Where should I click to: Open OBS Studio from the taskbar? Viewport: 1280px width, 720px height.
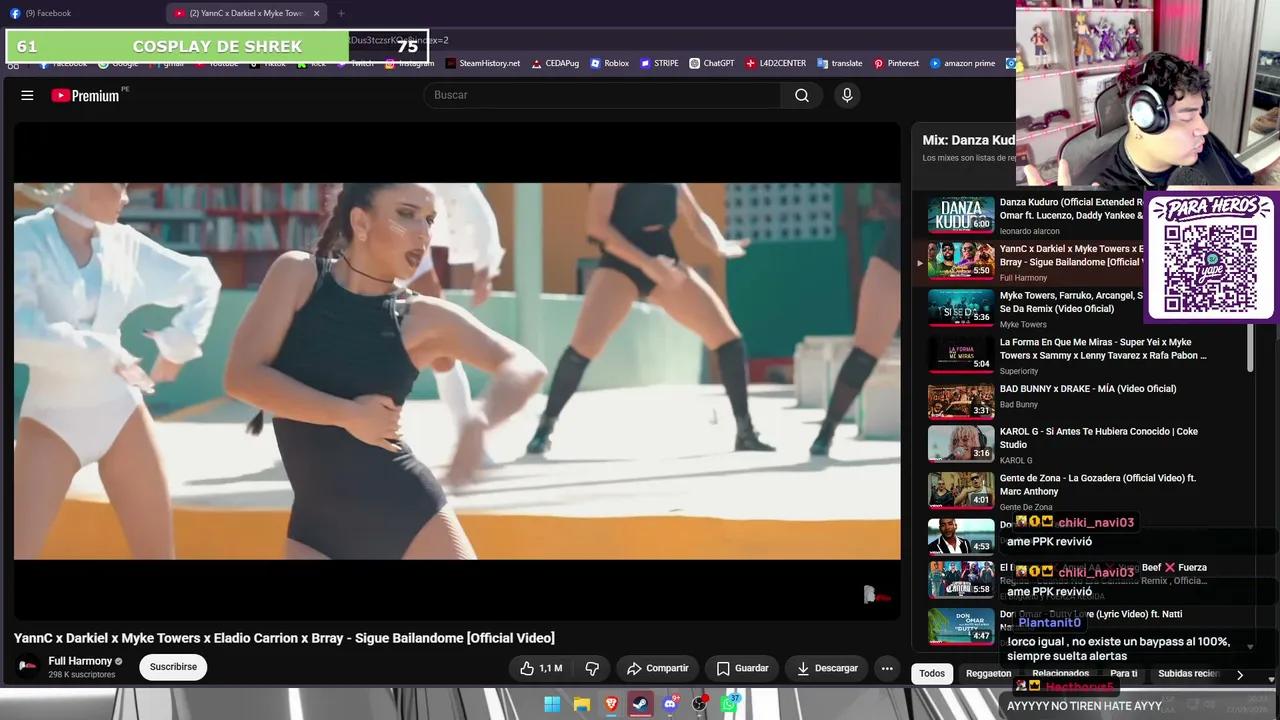pyautogui.click(x=699, y=704)
